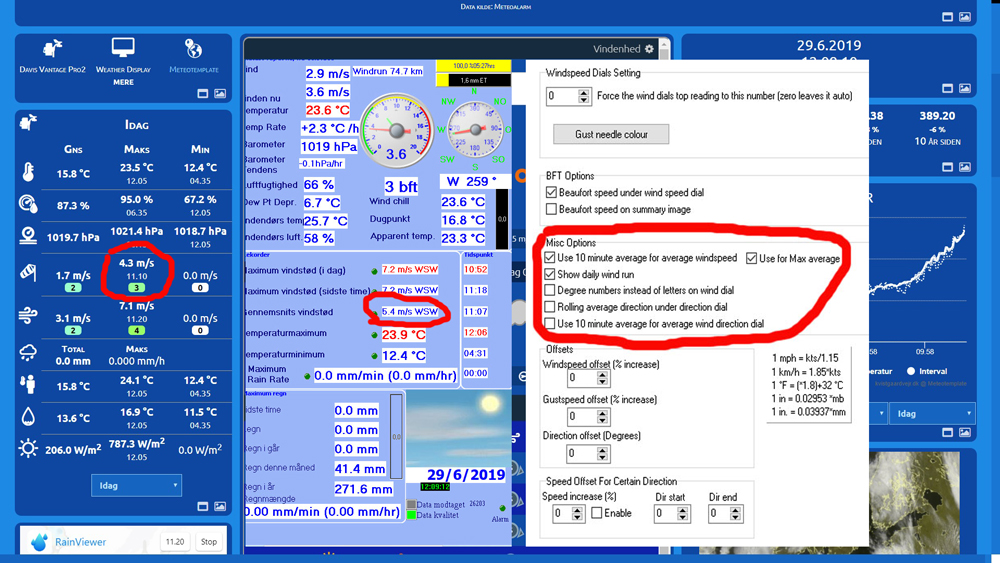This screenshot has height=563, width=1000.
Task: Open Idag dropdown below weather table
Action: (x=136, y=485)
